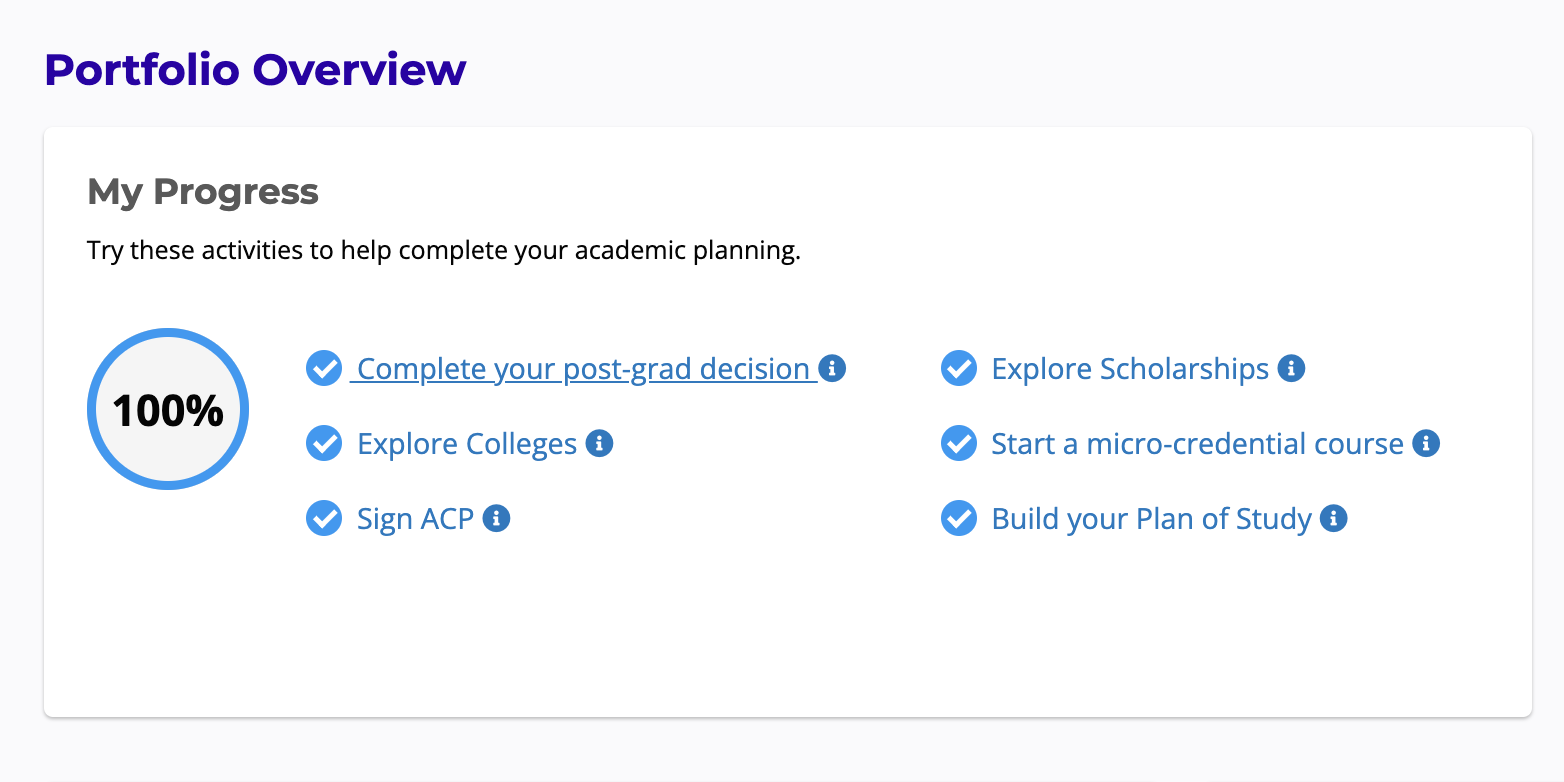Image resolution: width=1564 pixels, height=782 pixels.
Task: Click the checkmark beside Complete your post-grad decision
Action: [x=324, y=368]
